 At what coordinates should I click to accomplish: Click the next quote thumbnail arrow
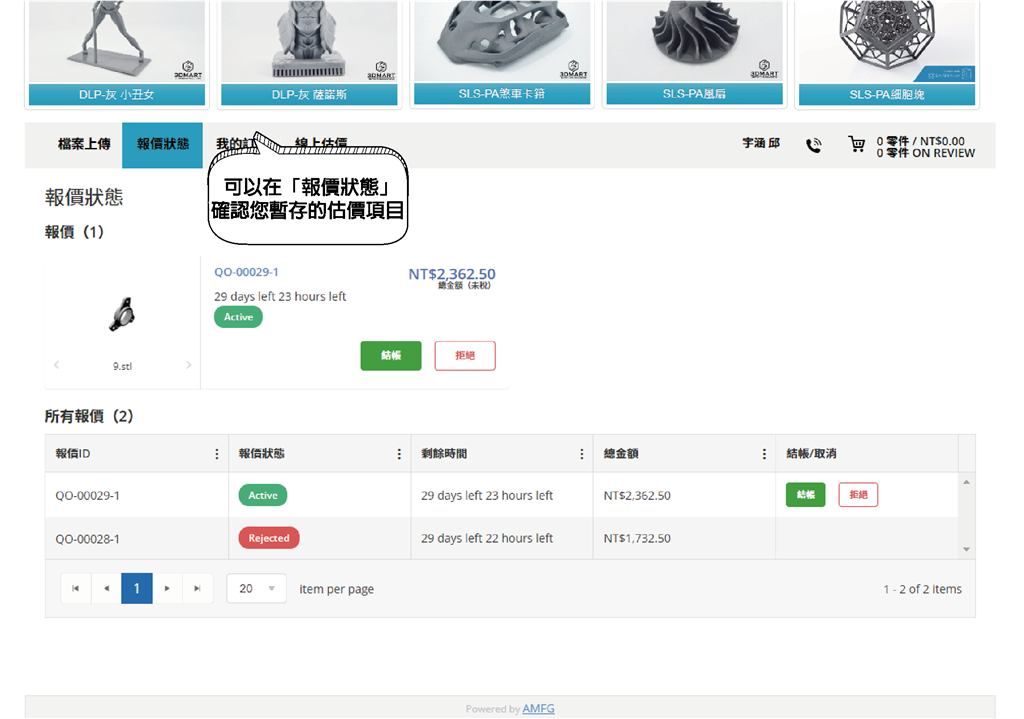188,365
